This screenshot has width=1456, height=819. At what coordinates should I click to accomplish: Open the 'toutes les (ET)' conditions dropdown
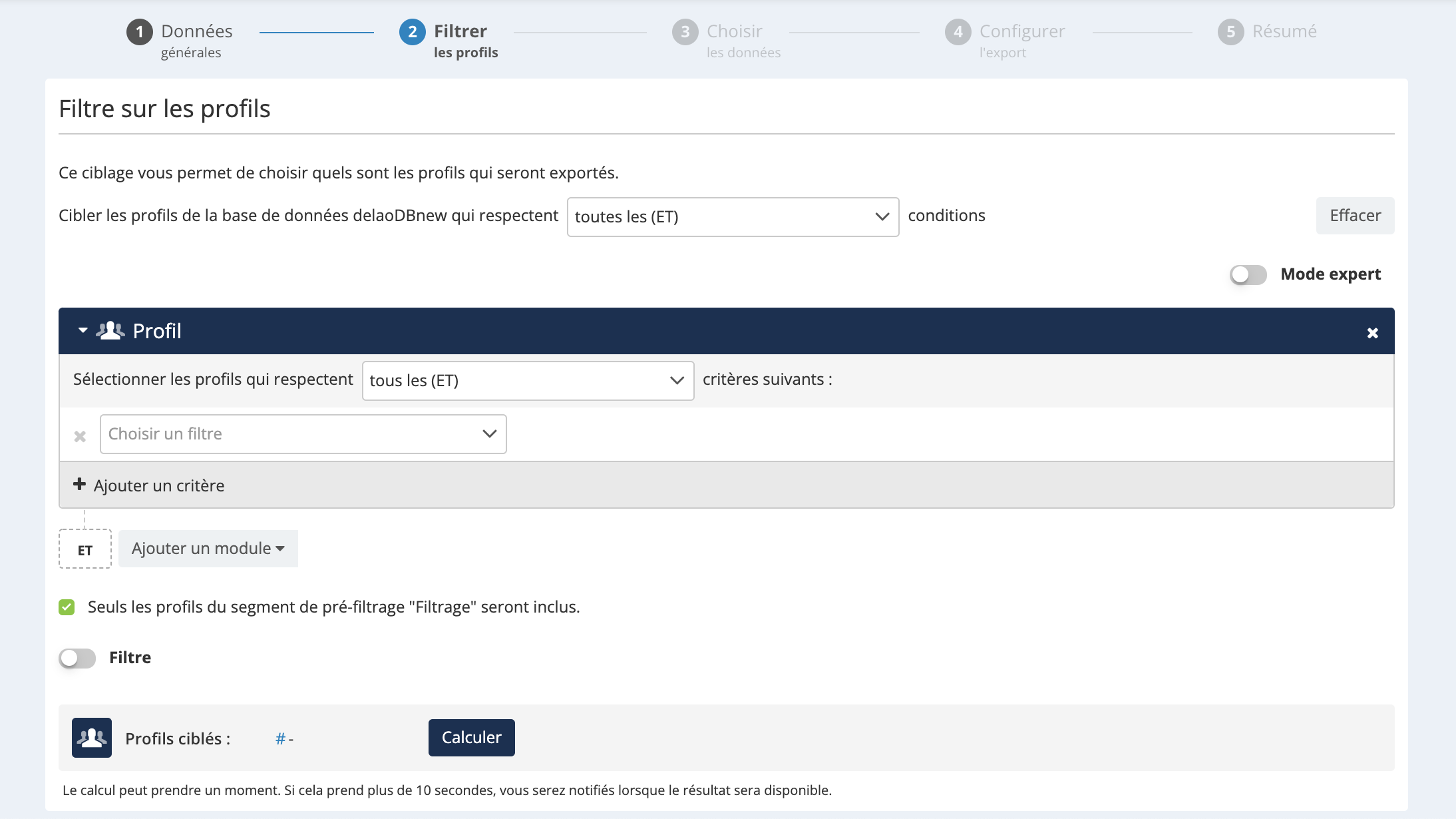click(x=733, y=216)
